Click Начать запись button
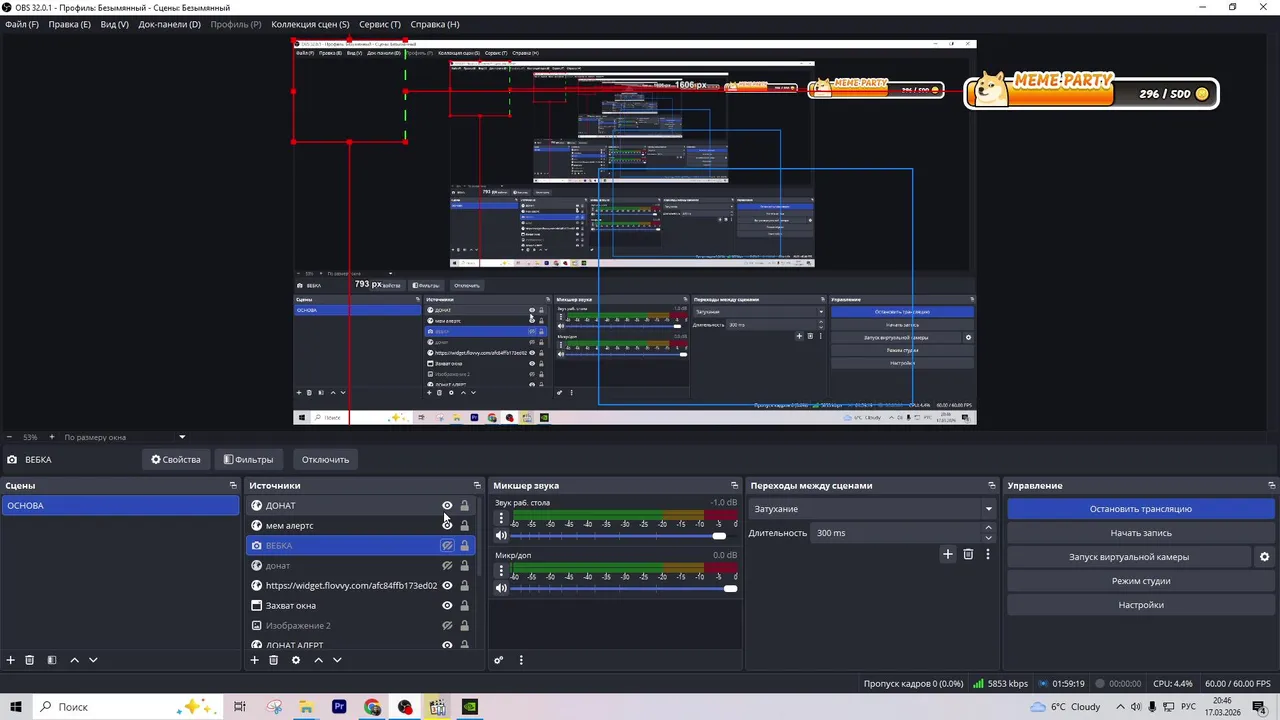Screen dimensions: 1280x720 tap(1140, 533)
